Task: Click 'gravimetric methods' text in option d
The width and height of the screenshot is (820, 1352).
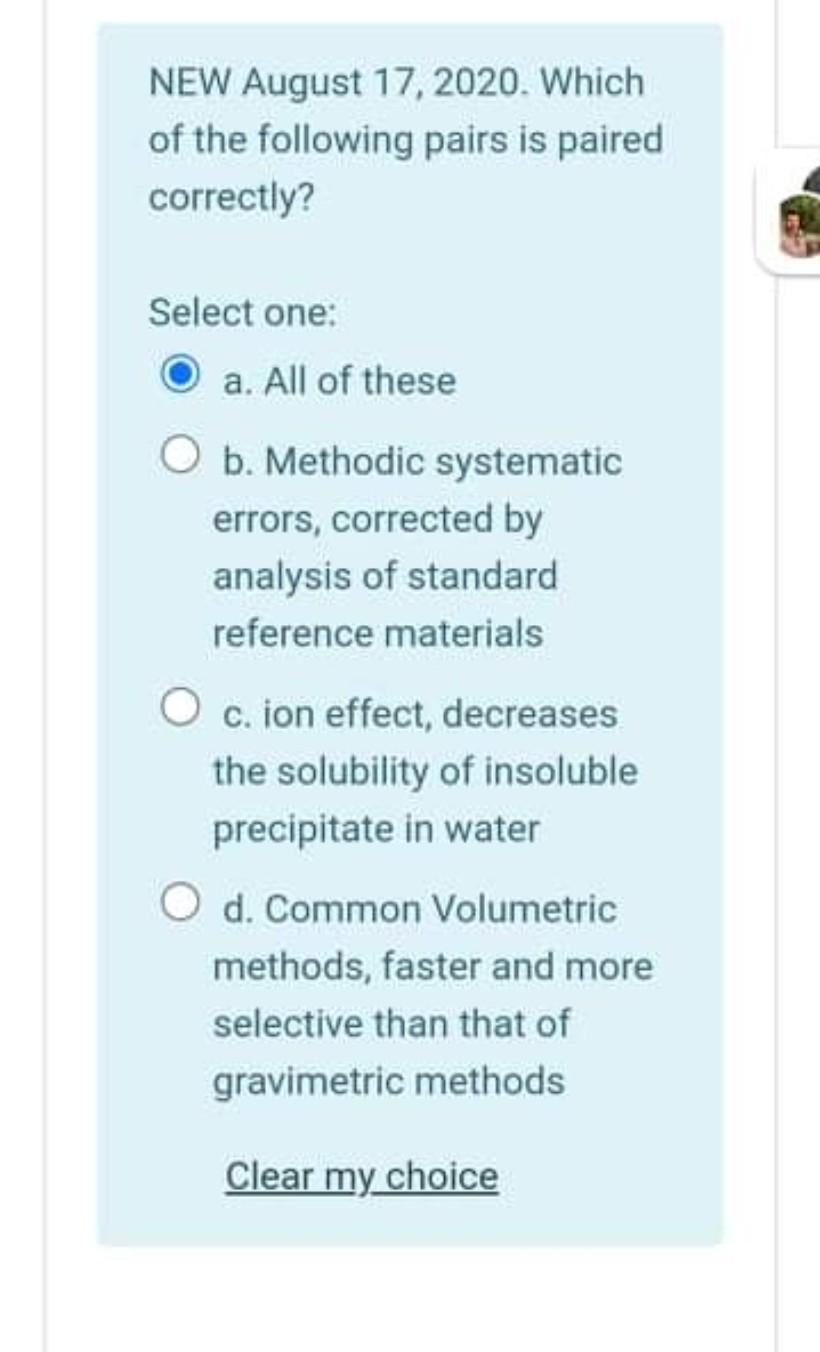Action: [x=390, y=1080]
